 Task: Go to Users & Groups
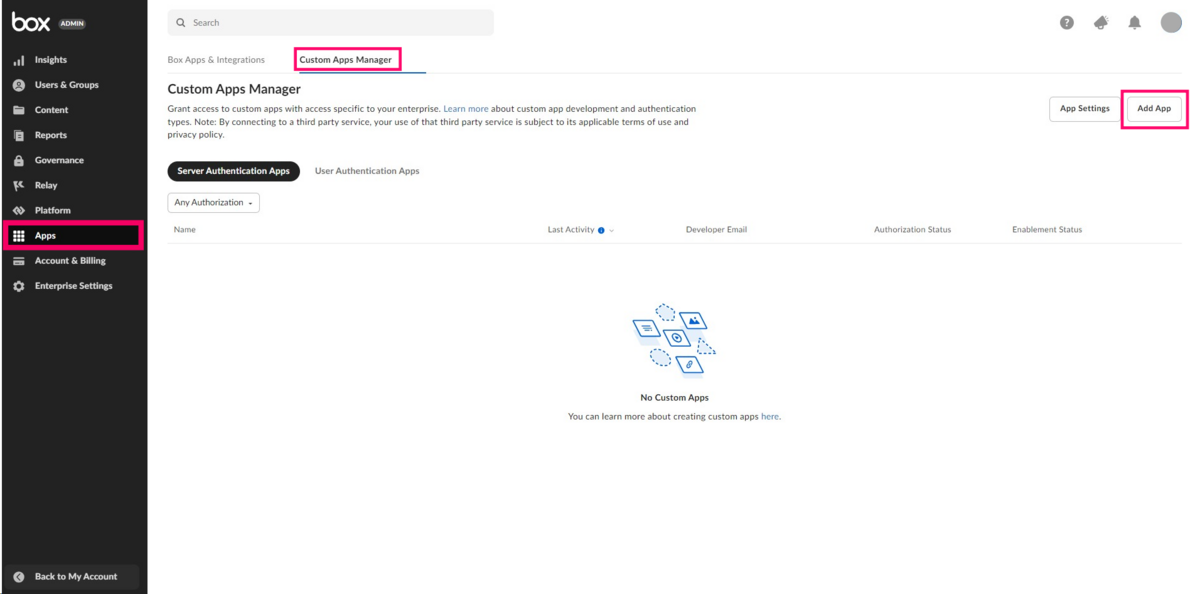click(x=67, y=85)
